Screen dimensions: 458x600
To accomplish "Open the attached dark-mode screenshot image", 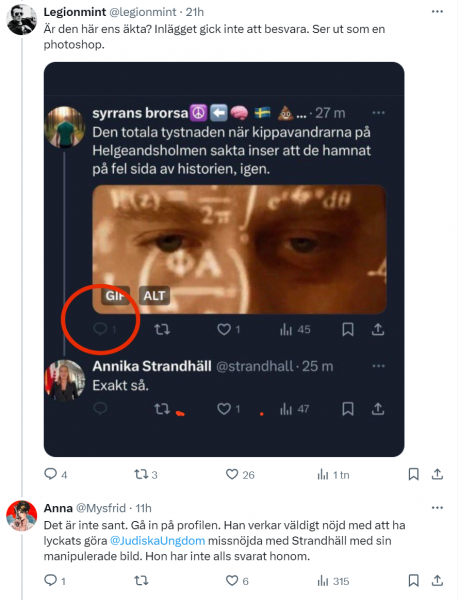I will (x=224, y=259).
